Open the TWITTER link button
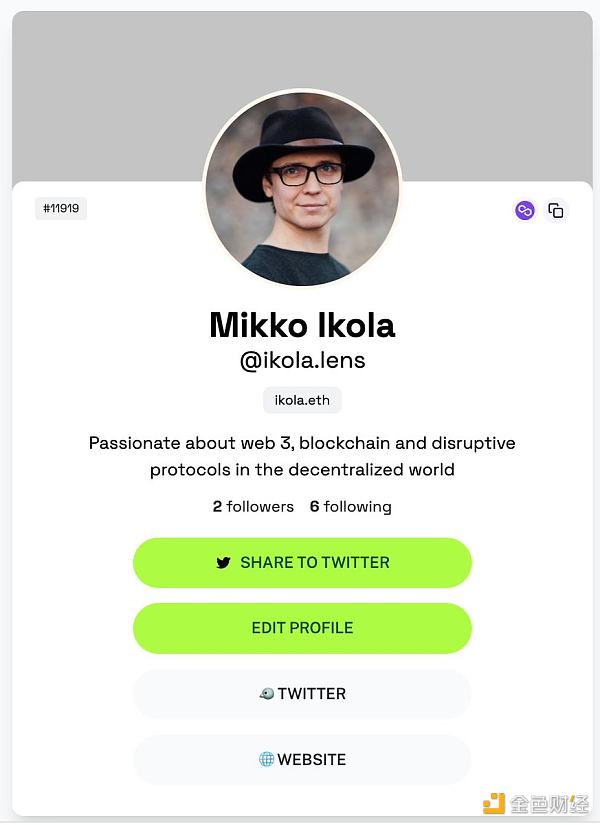This screenshot has width=600, height=825. click(x=302, y=694)
